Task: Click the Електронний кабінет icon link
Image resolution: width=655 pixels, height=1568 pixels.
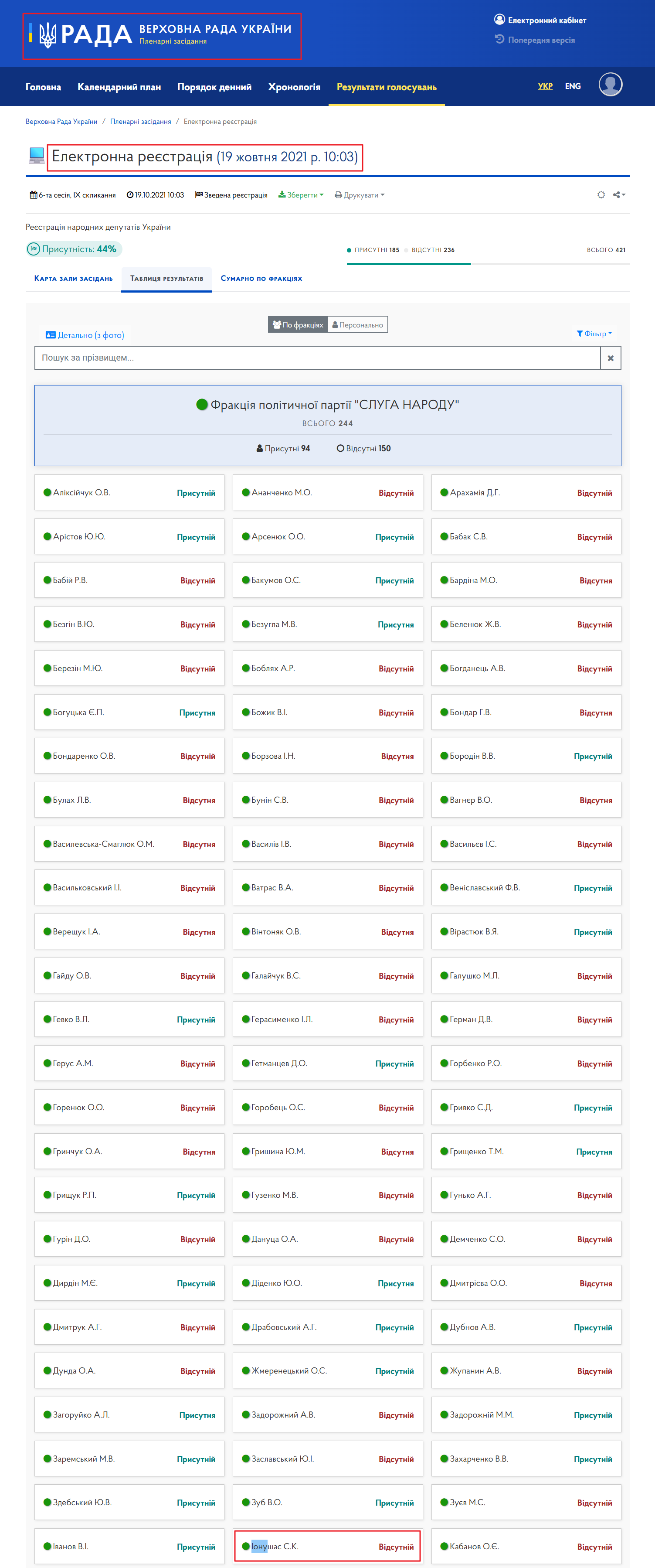Action: click(499, 20)
